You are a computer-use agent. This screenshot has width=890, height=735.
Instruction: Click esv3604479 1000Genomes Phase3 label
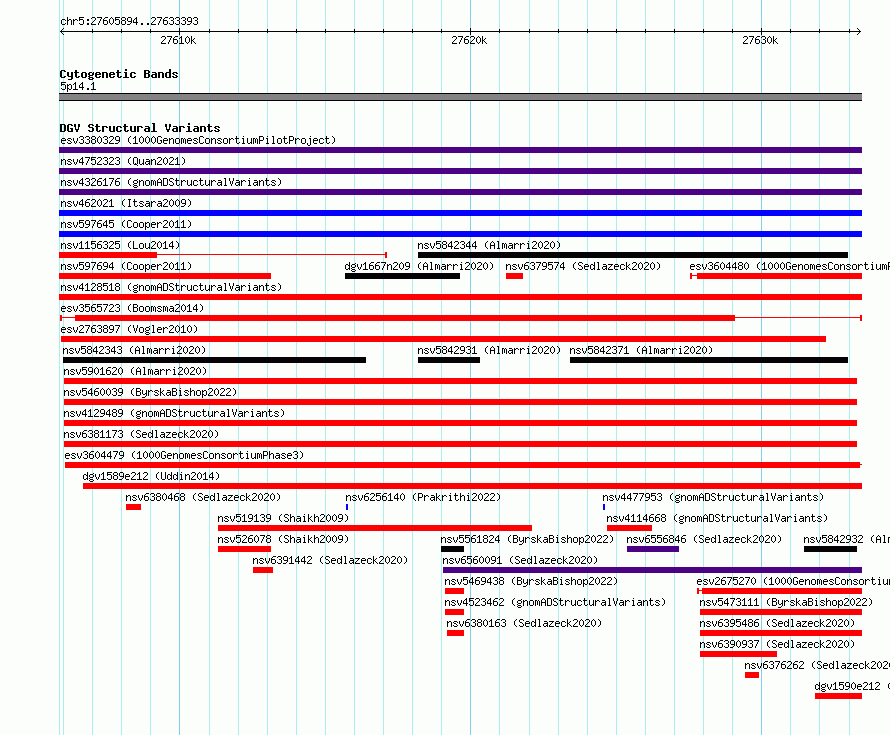pos(184,455)
